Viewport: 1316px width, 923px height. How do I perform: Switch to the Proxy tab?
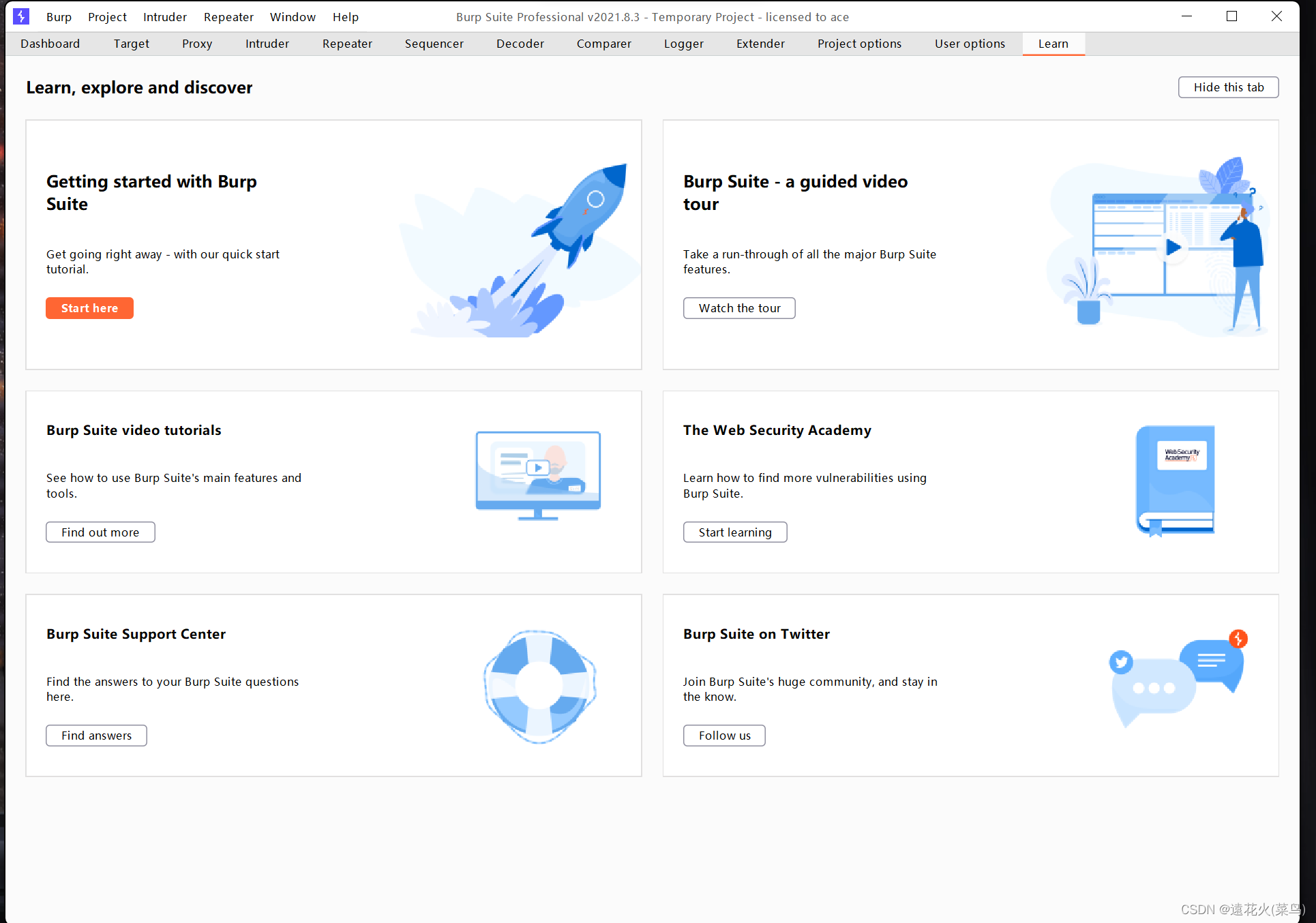[197, 44]
